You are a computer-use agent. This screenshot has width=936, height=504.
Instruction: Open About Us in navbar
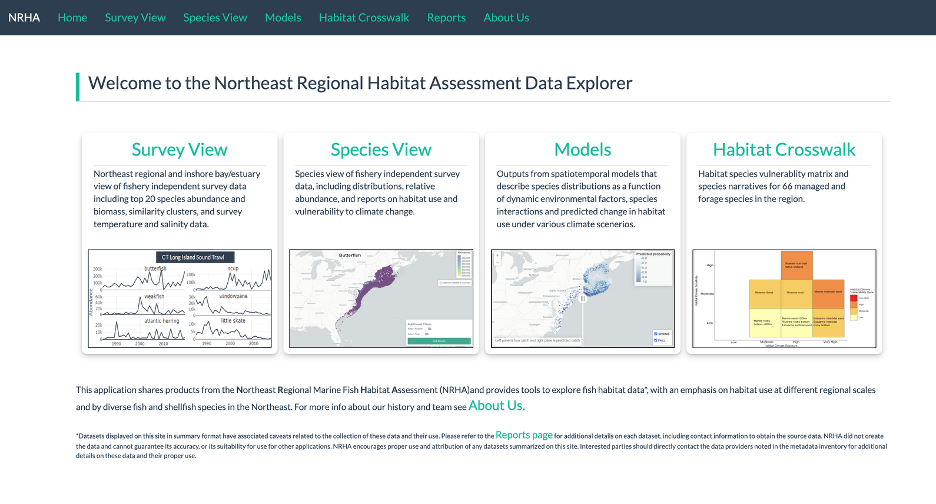coord(506,17)
